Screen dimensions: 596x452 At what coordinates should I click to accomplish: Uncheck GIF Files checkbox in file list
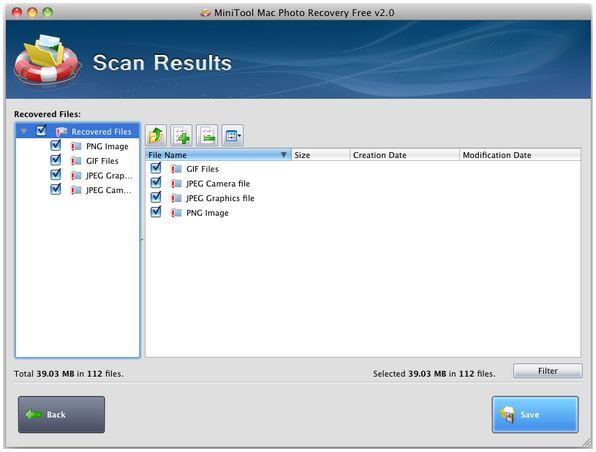(156, 168)
